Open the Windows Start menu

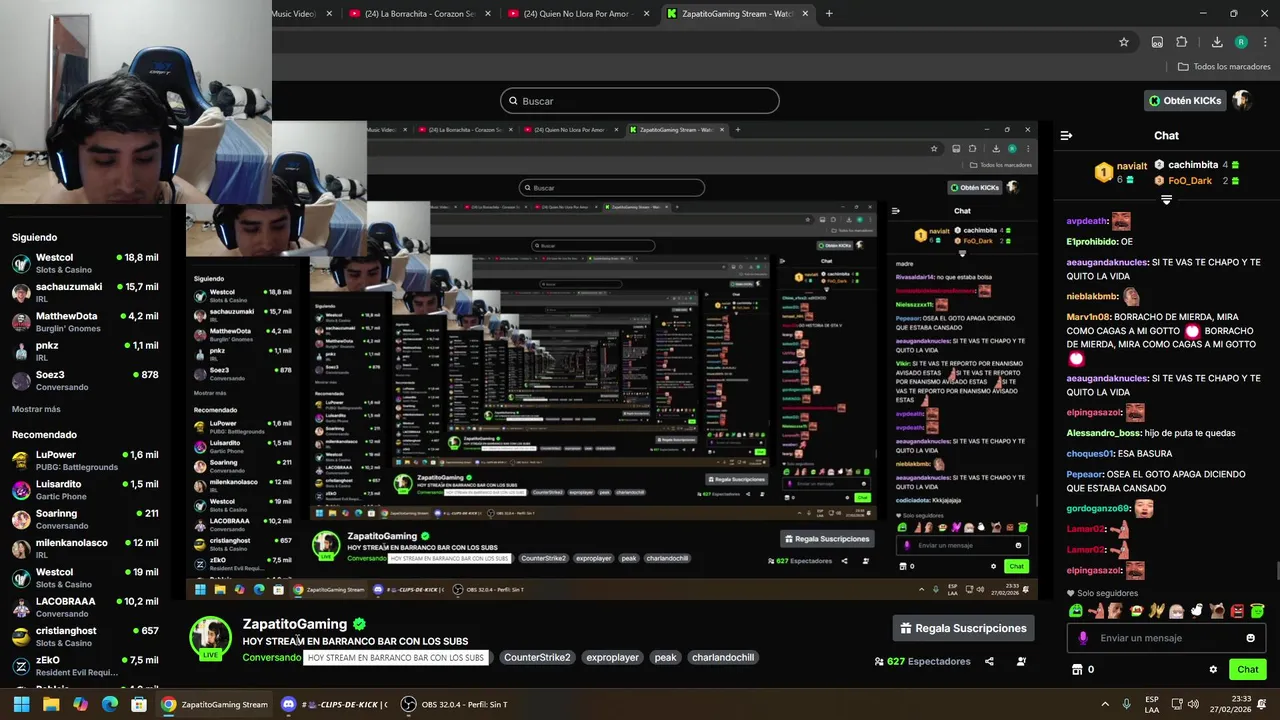(x=21, y=704)
